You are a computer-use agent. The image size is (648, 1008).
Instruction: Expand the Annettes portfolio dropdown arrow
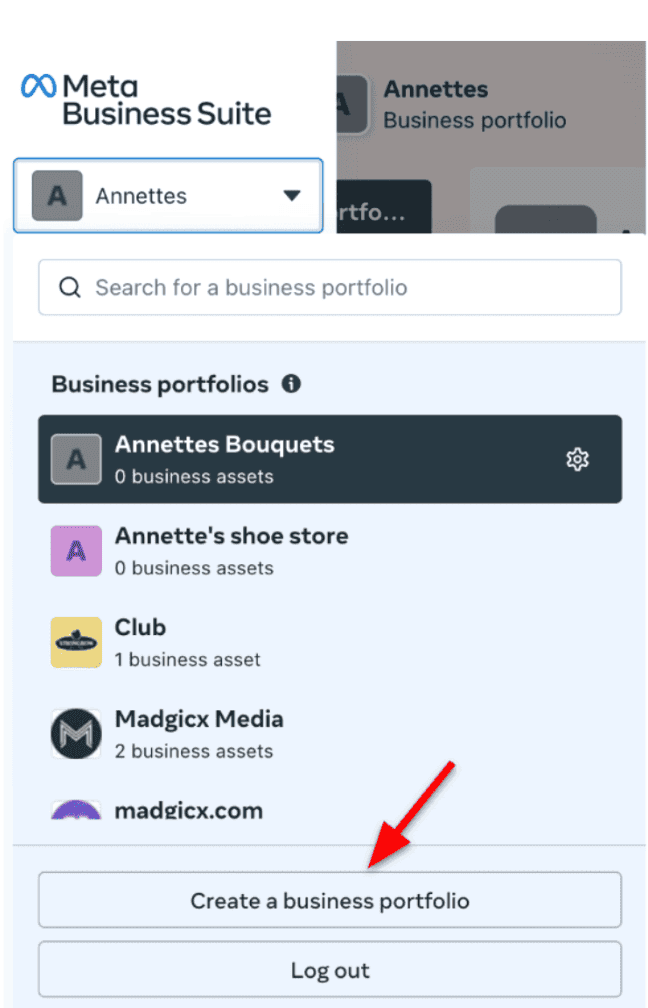pyautogui.click(x=291, y=196)
